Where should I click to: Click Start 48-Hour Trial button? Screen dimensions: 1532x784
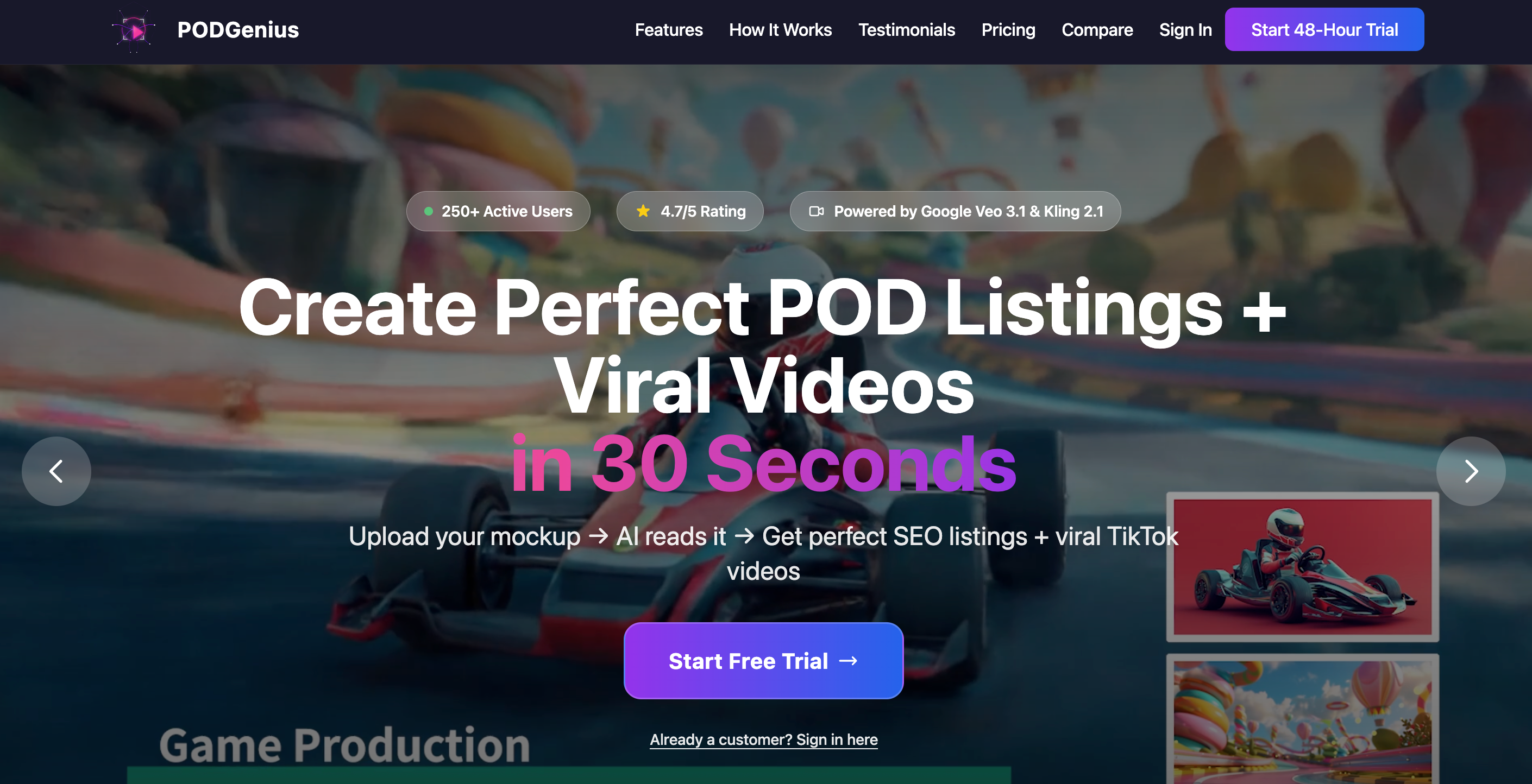point(1324,29)
